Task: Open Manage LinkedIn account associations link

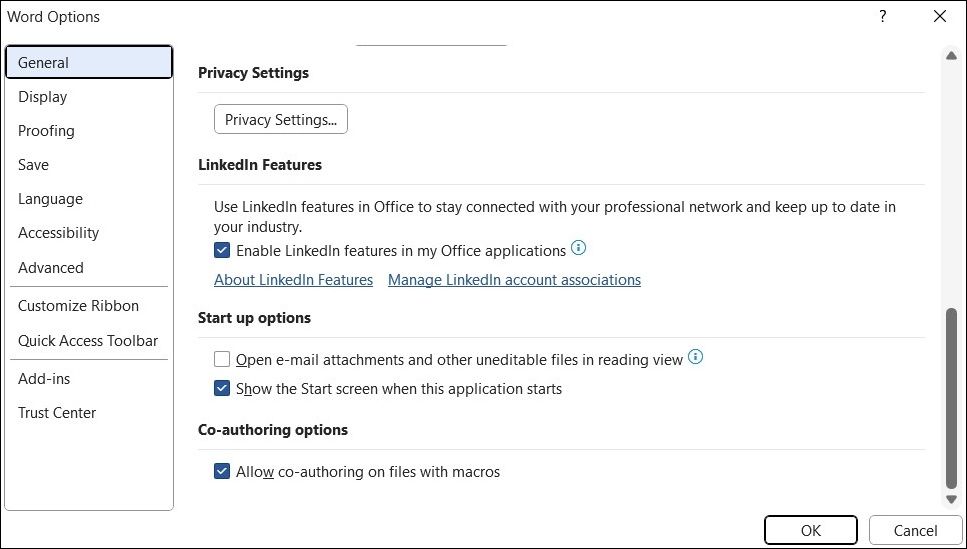Action: [514, 280]
